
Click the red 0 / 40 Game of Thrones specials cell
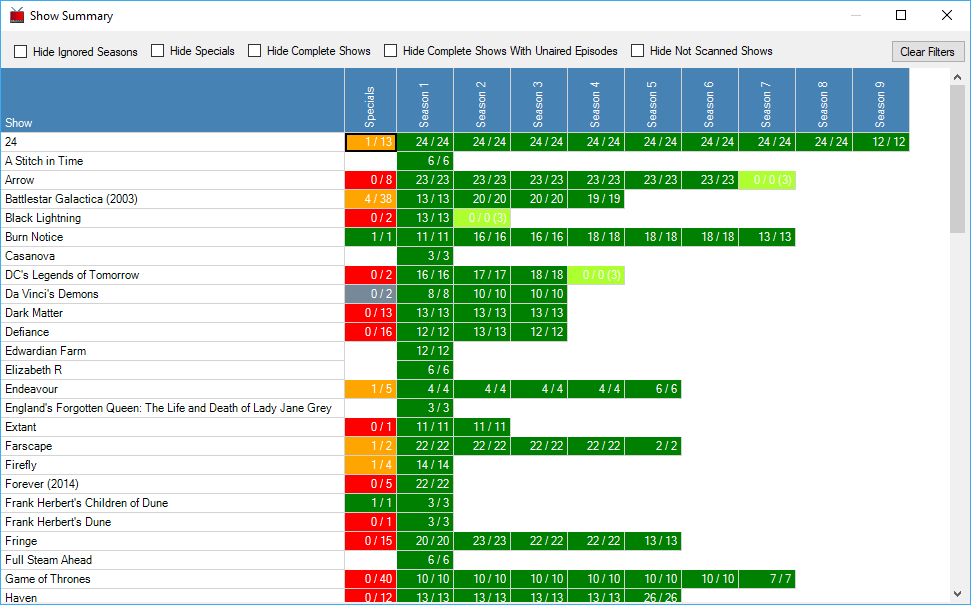click(370, 579)
